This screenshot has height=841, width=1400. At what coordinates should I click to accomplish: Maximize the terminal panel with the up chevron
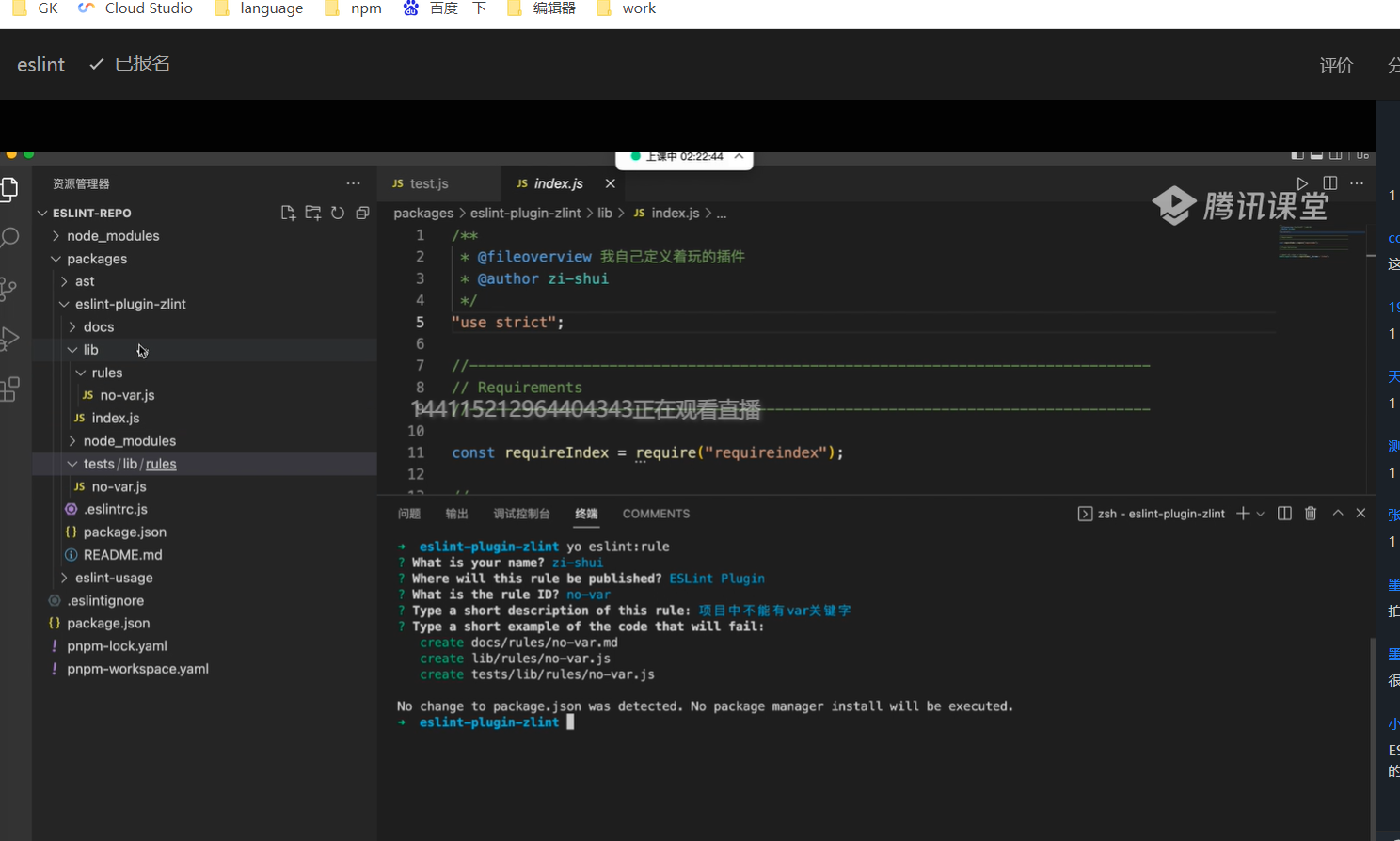click(x=1337, y=514)
